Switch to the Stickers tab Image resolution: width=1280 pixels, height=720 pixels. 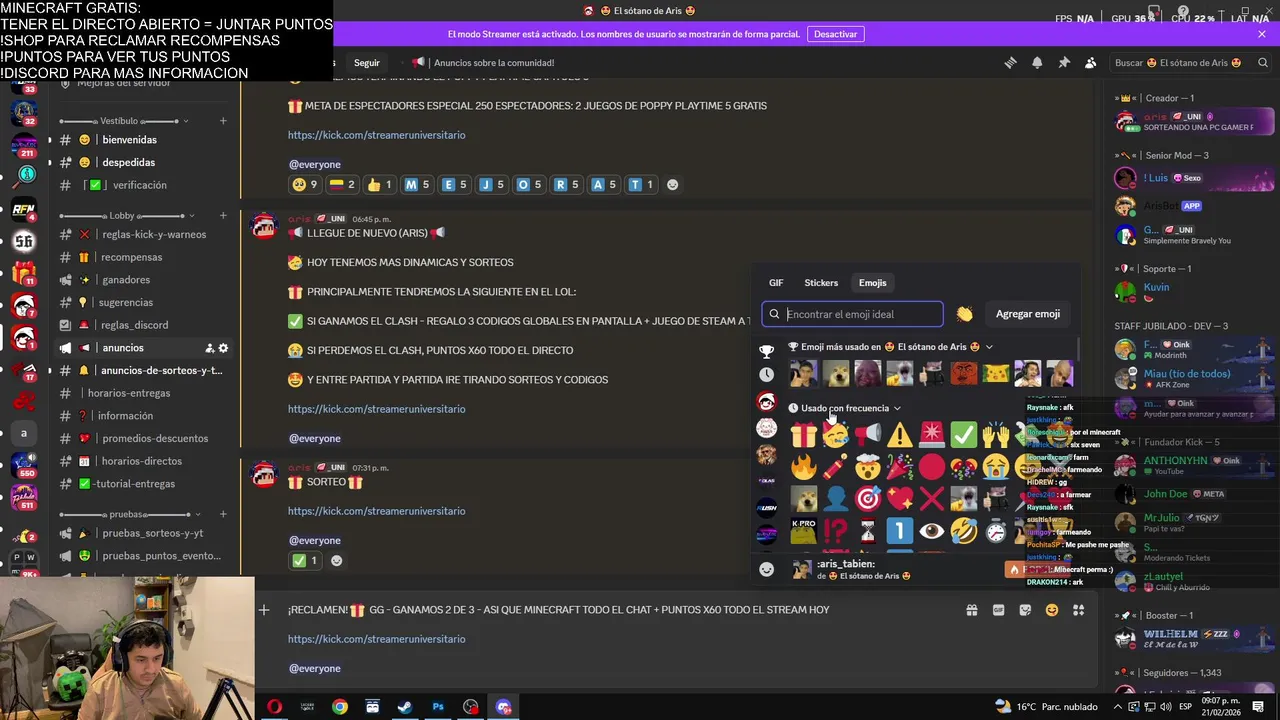pos(821,283)
